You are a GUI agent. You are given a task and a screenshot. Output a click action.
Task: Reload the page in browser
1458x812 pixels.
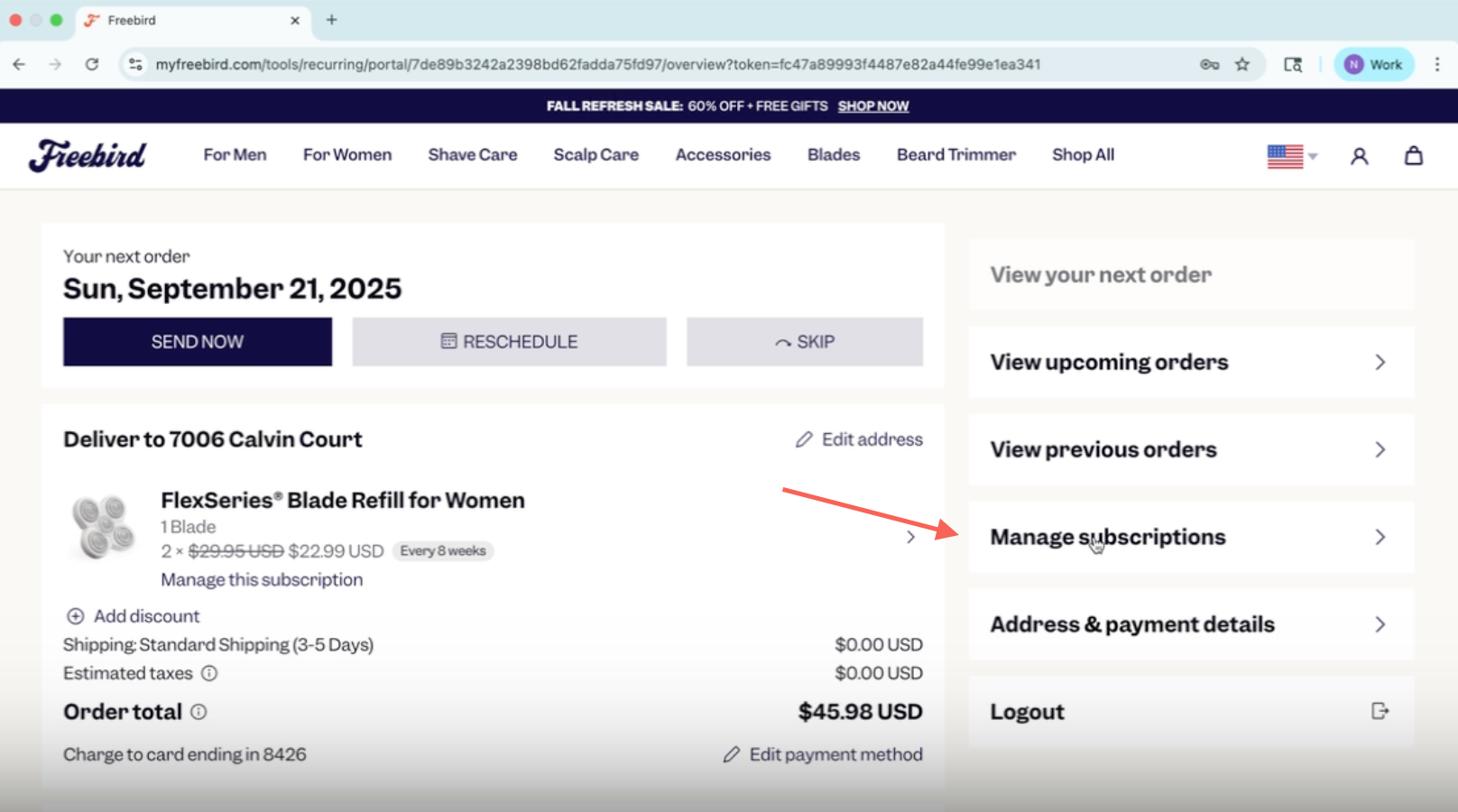[x=92, y=64]
